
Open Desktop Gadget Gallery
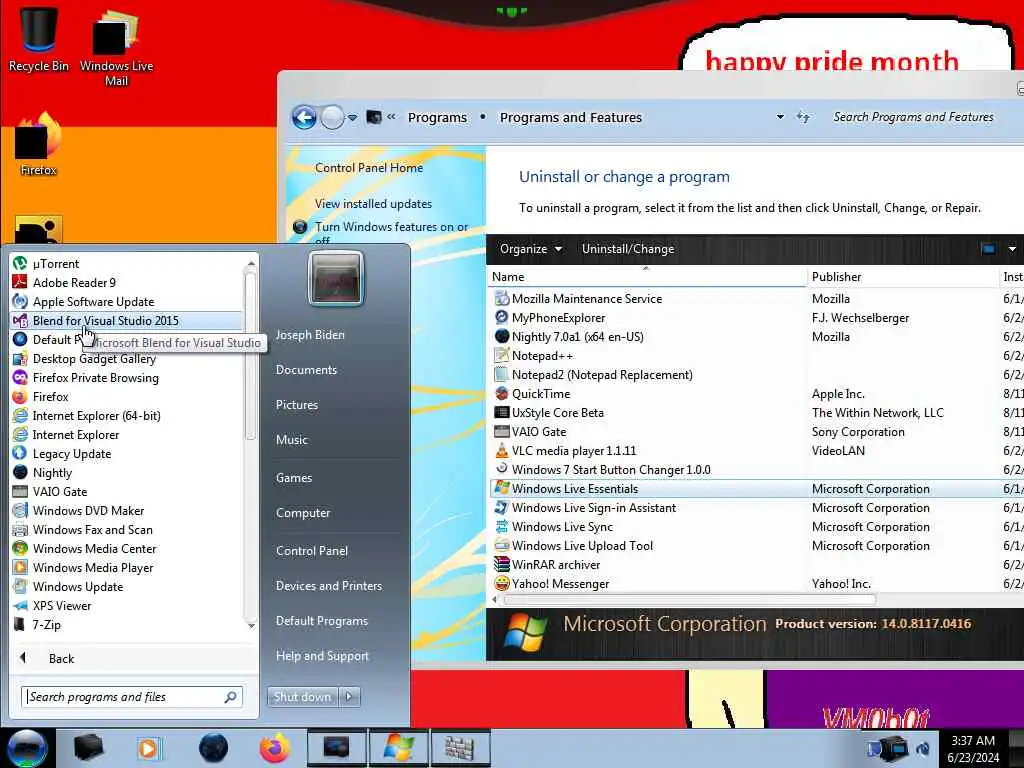click(x=127, y=359)
